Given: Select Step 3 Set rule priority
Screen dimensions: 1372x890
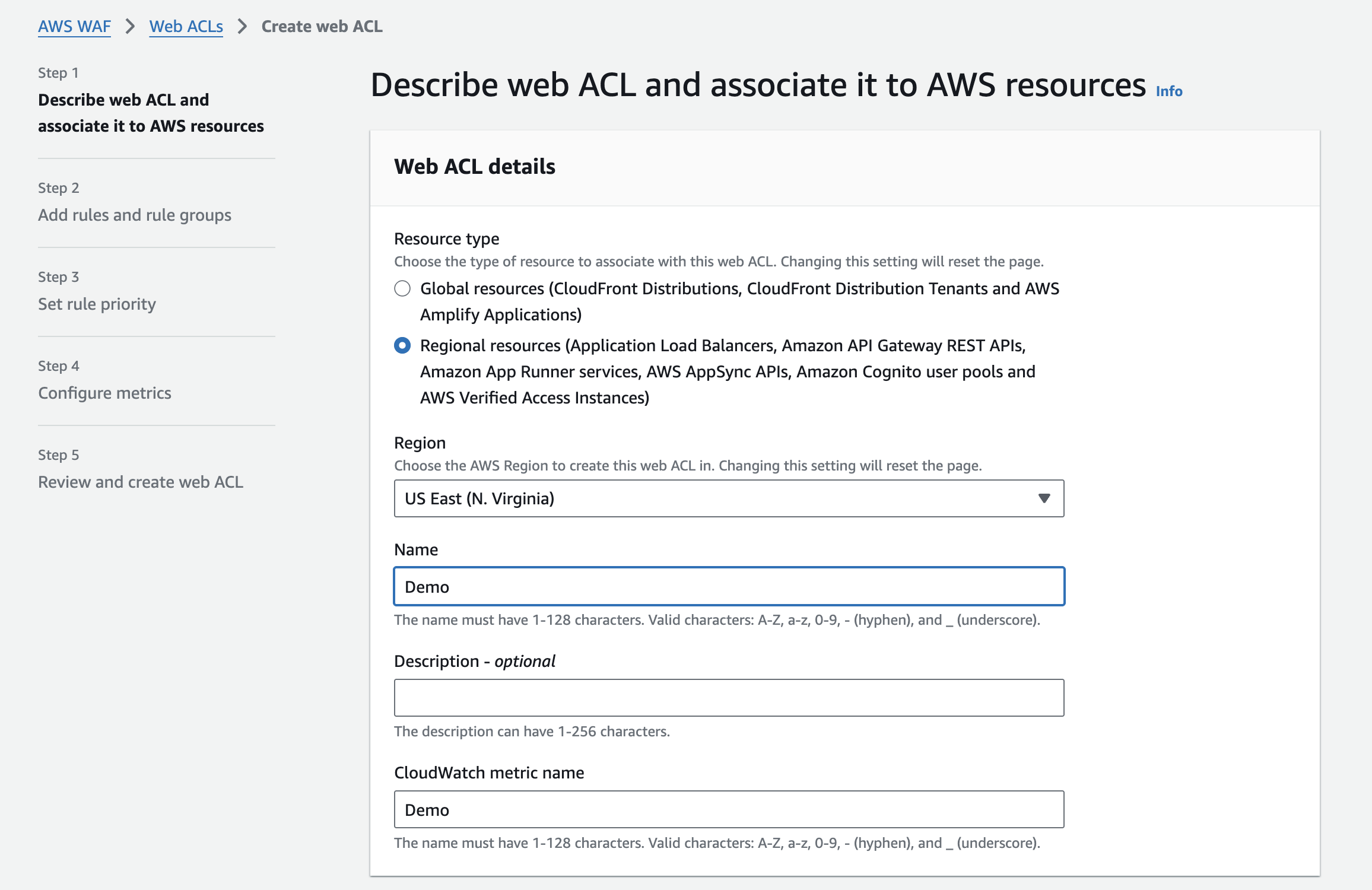Looking at the screenshot, I should (x=96, y=304).
